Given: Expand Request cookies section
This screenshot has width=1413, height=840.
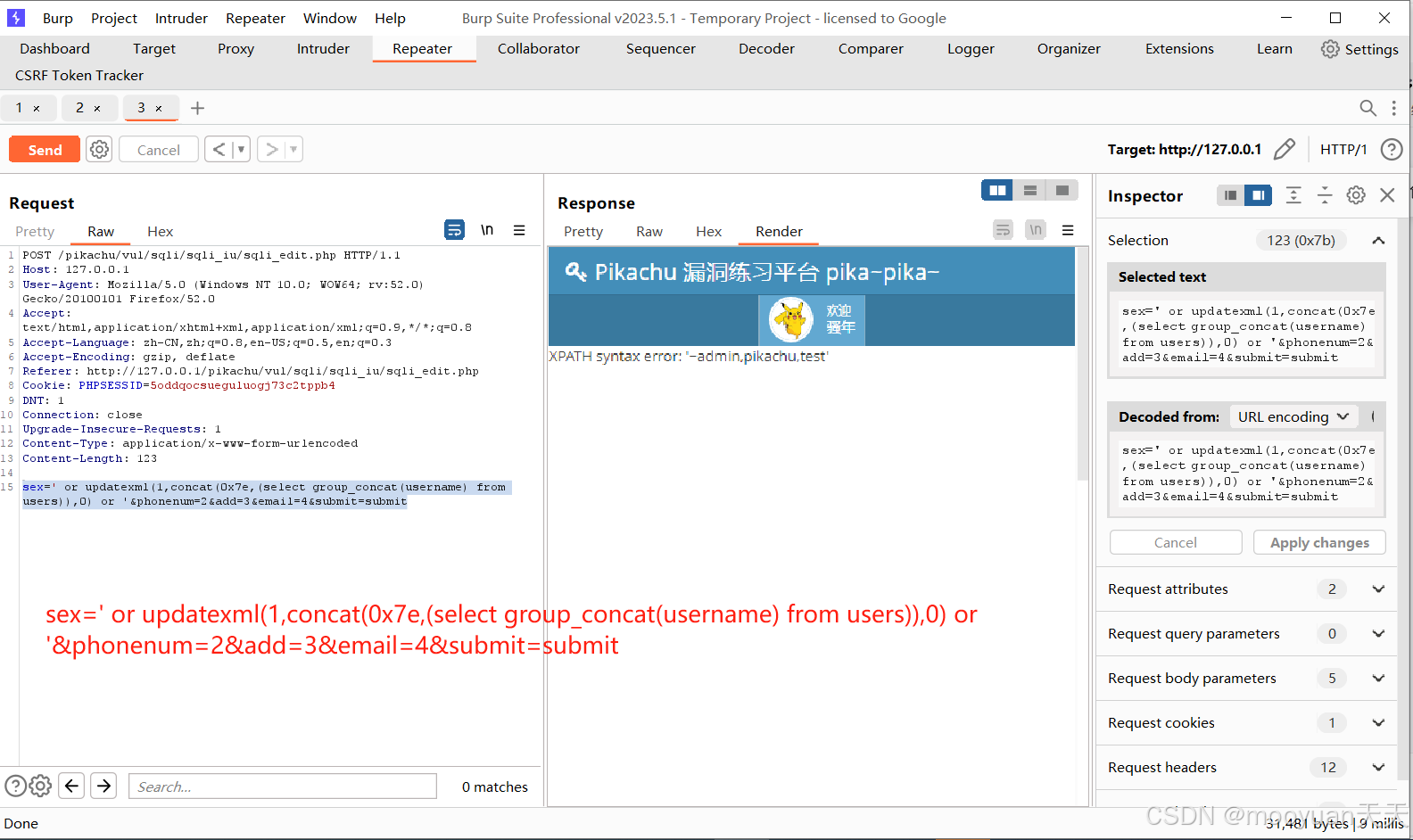Looking at the screenshot, I should click(1378, 722).
